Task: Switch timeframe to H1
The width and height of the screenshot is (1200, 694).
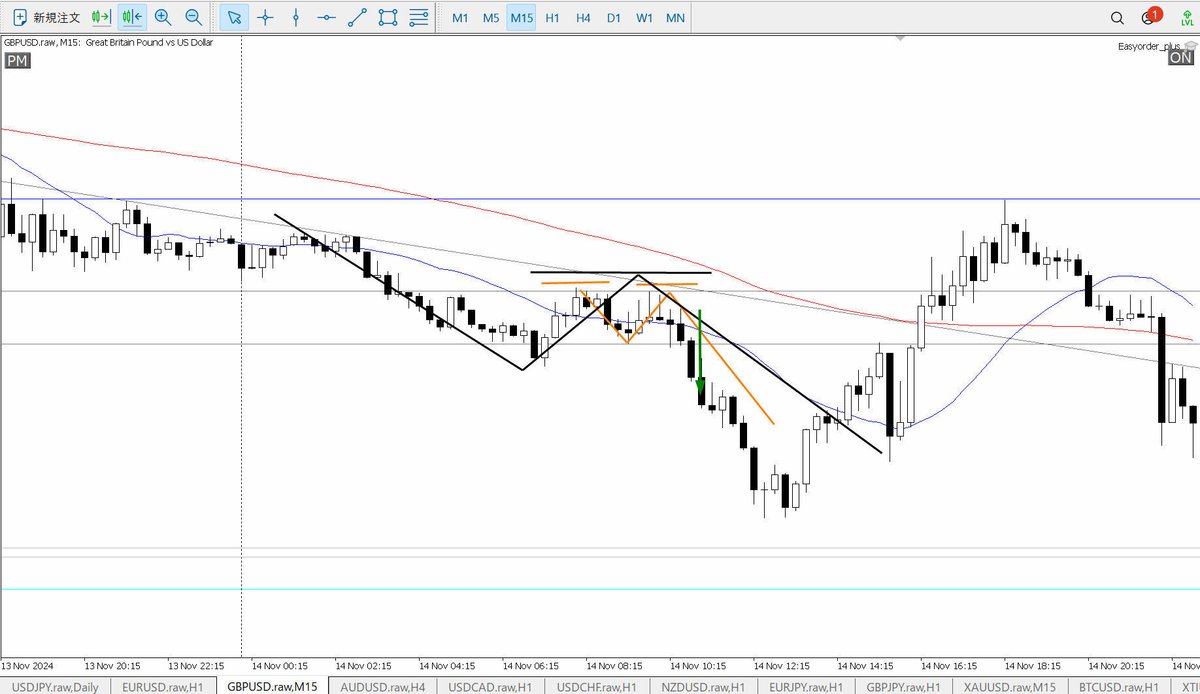Action: click(552, 18)
